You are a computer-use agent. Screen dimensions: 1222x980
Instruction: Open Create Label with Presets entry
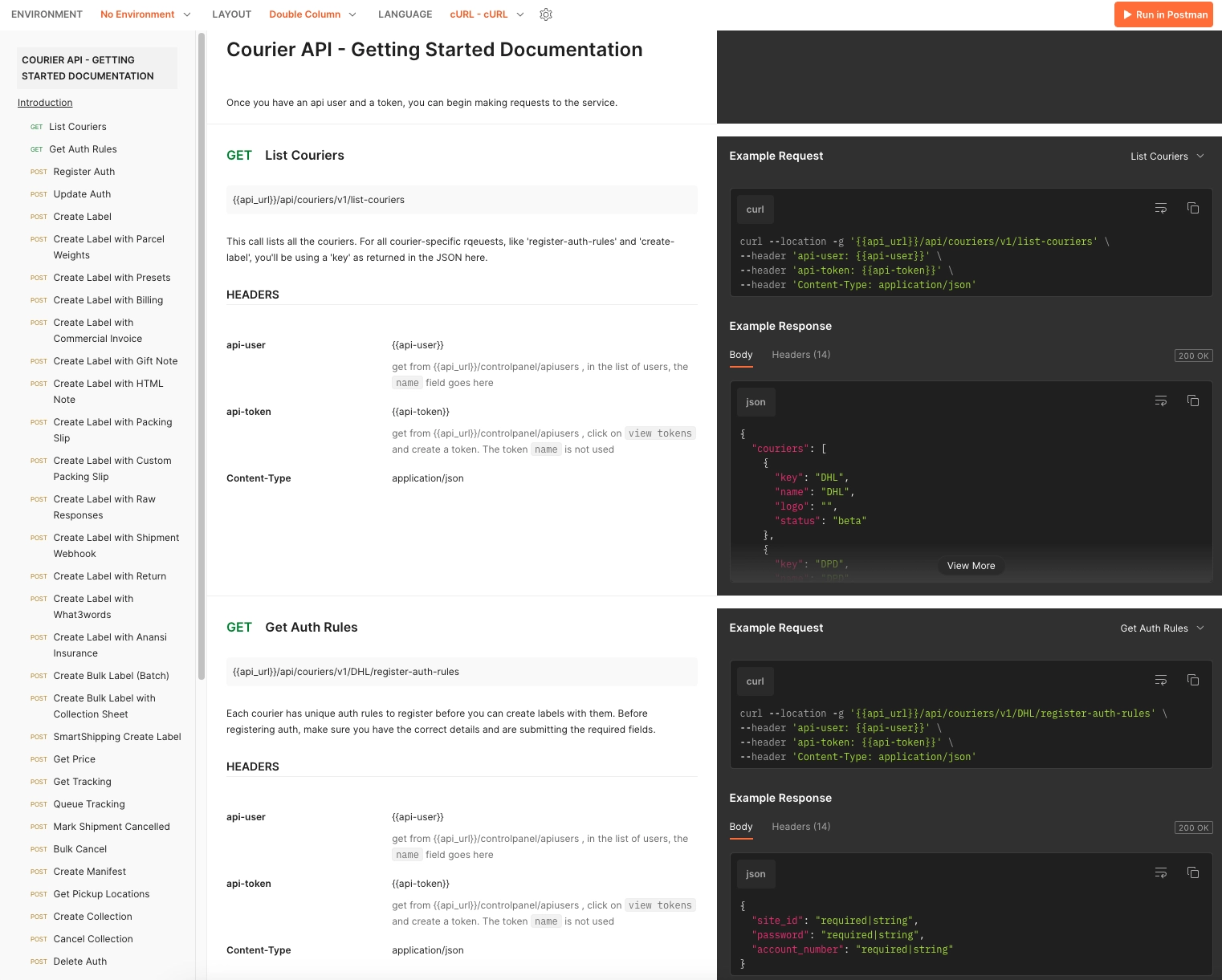112,278
